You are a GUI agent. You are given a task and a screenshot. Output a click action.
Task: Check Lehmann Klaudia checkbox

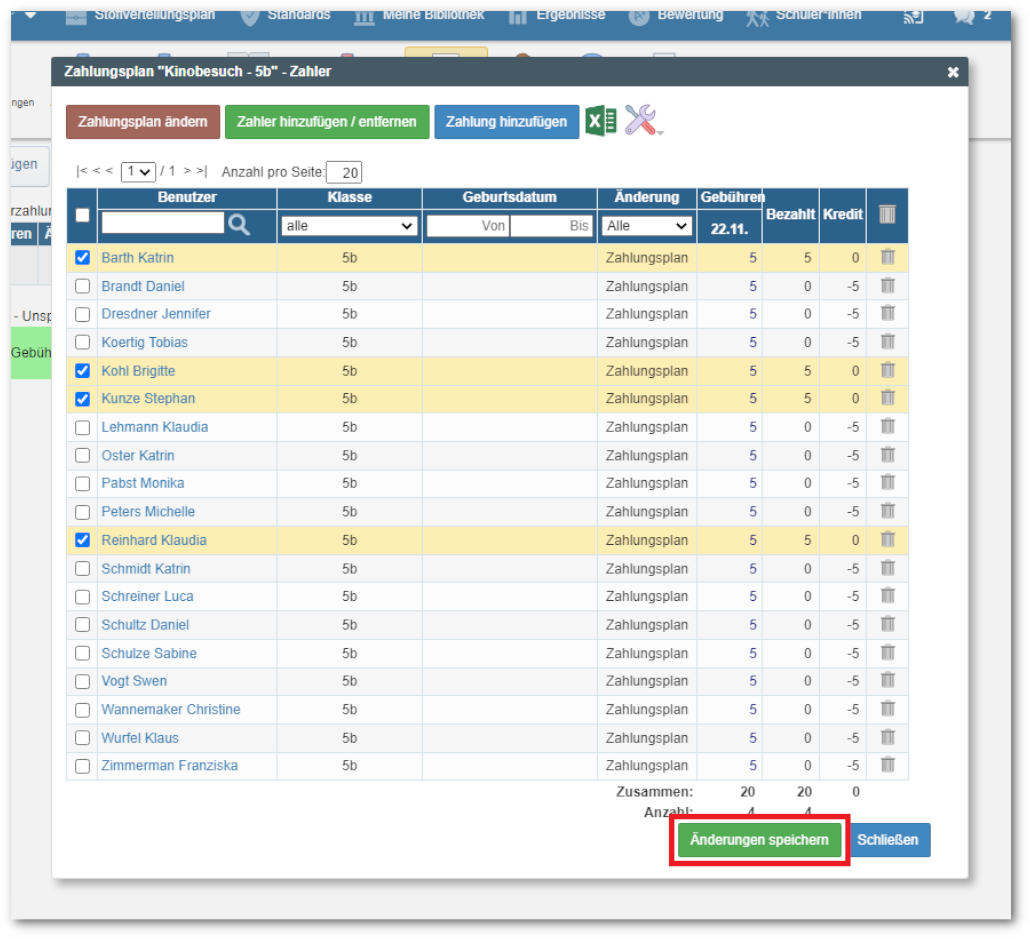pos(82,427)
